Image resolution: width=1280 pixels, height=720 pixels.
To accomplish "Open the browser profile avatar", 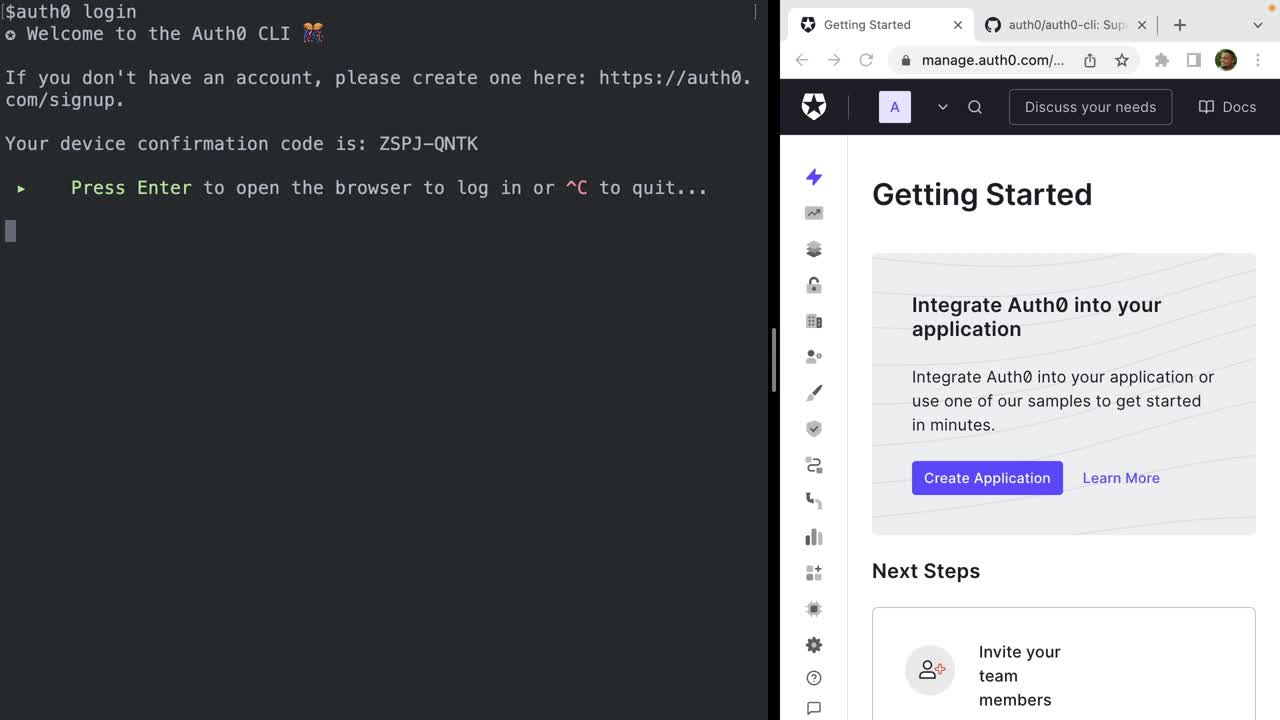I will coord(1226,60).
